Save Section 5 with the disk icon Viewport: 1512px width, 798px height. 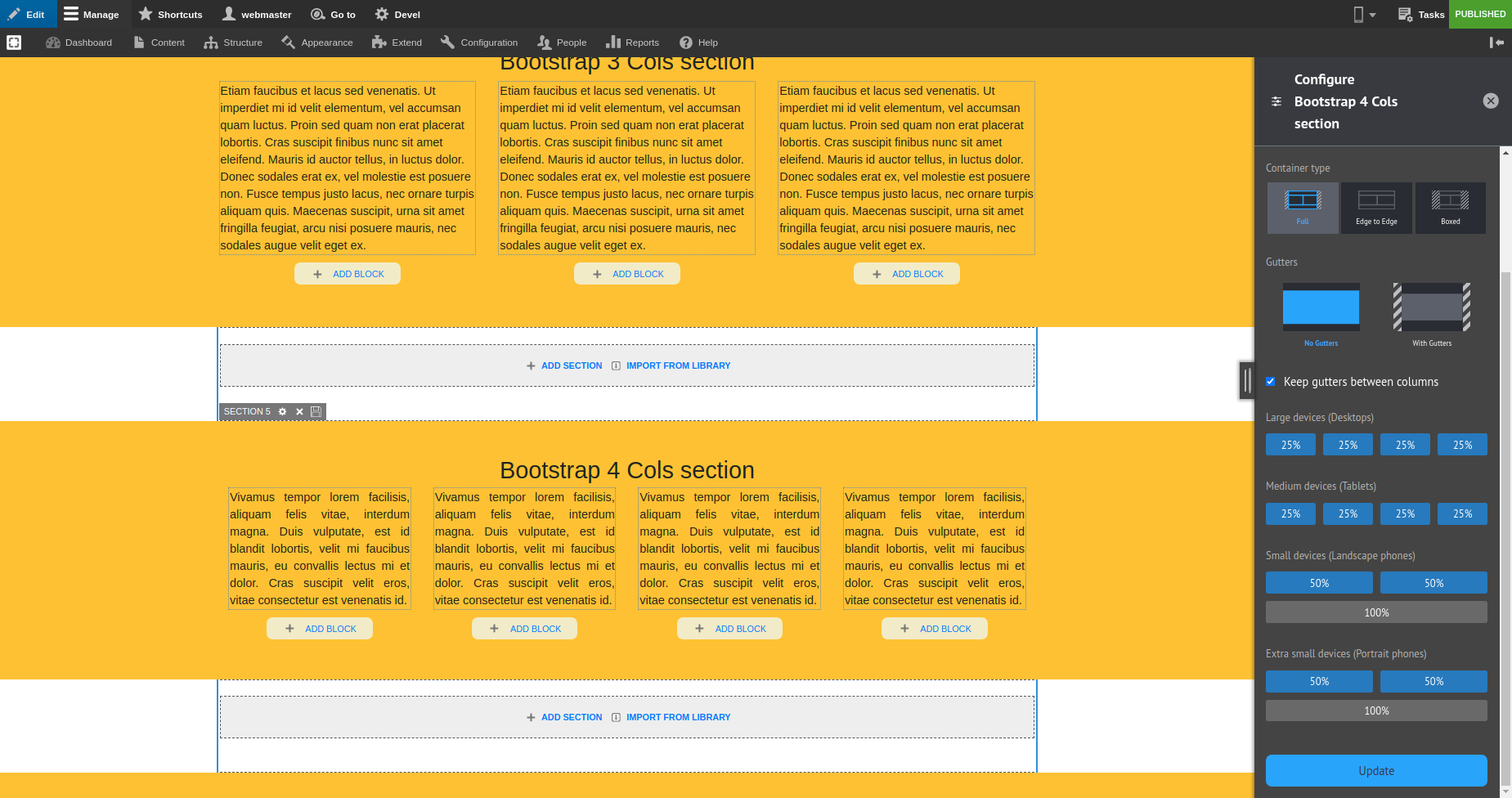(316, 411)
